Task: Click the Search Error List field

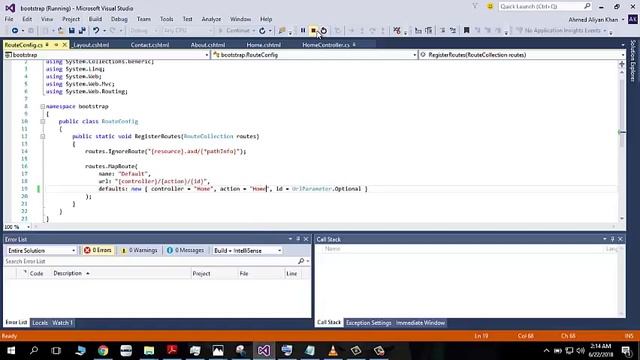Action: tap(151, 261)
